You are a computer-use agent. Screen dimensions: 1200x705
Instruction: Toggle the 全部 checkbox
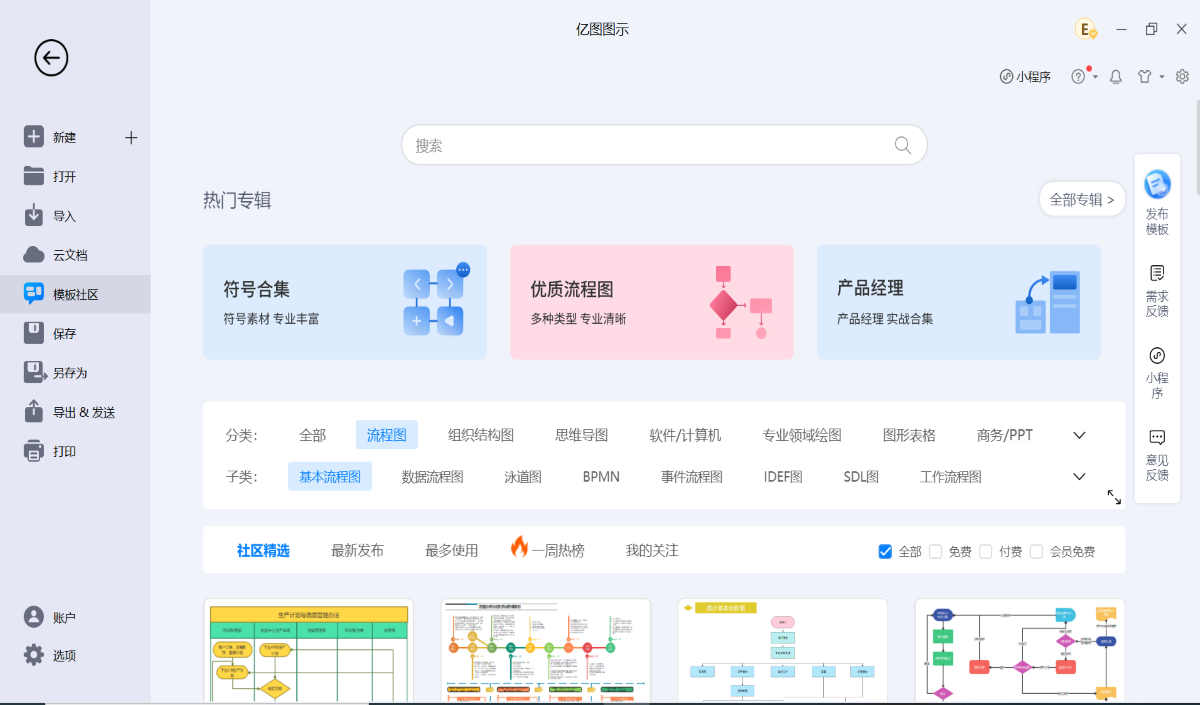pyautogui.click(x=885, y=551)
